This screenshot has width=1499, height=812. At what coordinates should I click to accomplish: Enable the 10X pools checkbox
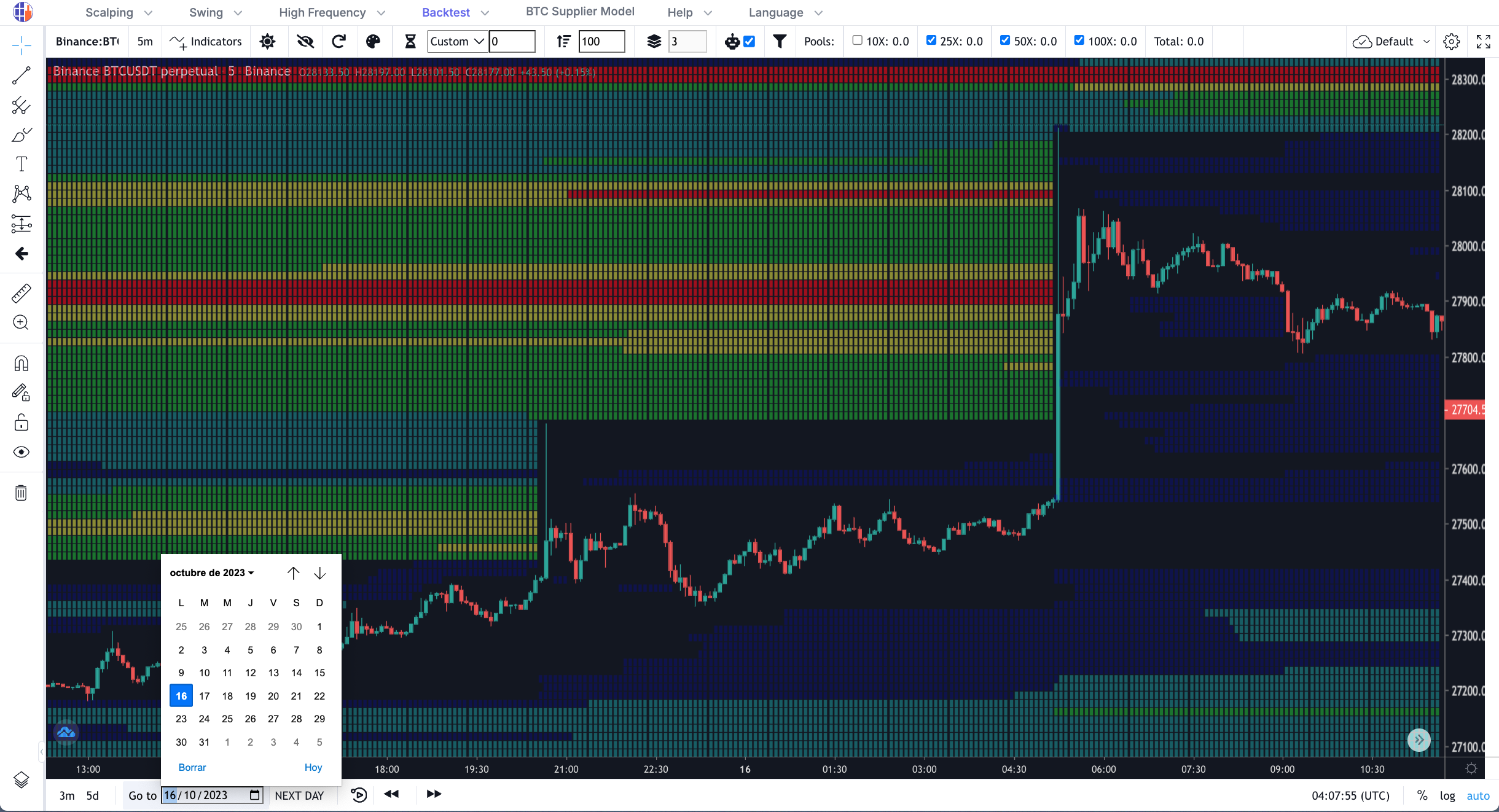tap(857, 41)
